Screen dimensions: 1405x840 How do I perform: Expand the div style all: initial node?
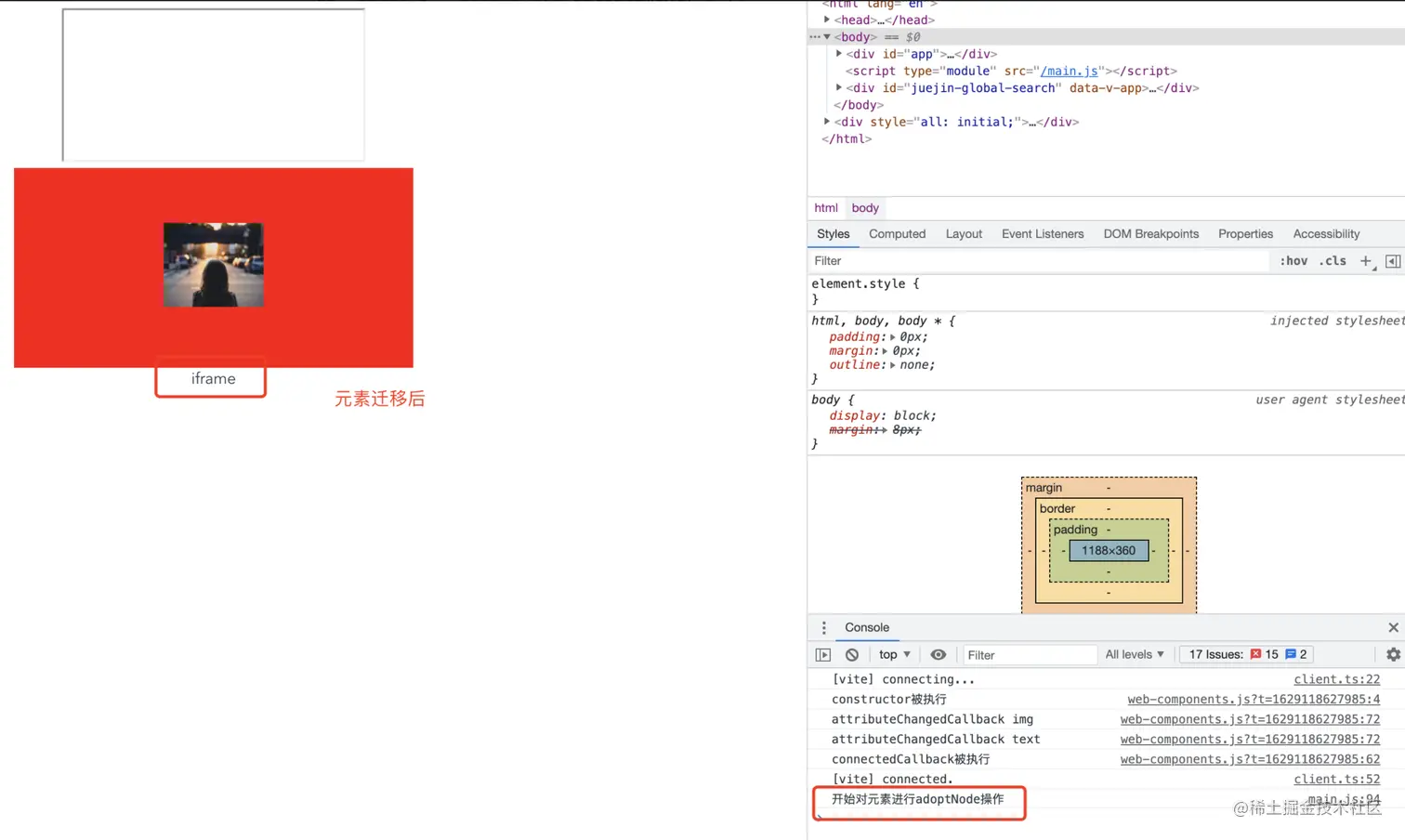[827, 122]
